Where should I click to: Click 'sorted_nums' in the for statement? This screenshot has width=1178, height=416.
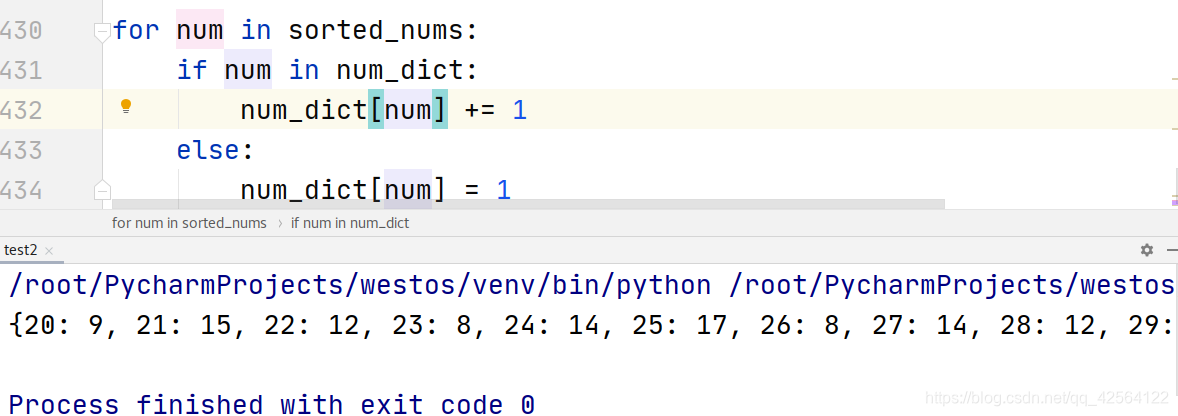tap(375, 32)
